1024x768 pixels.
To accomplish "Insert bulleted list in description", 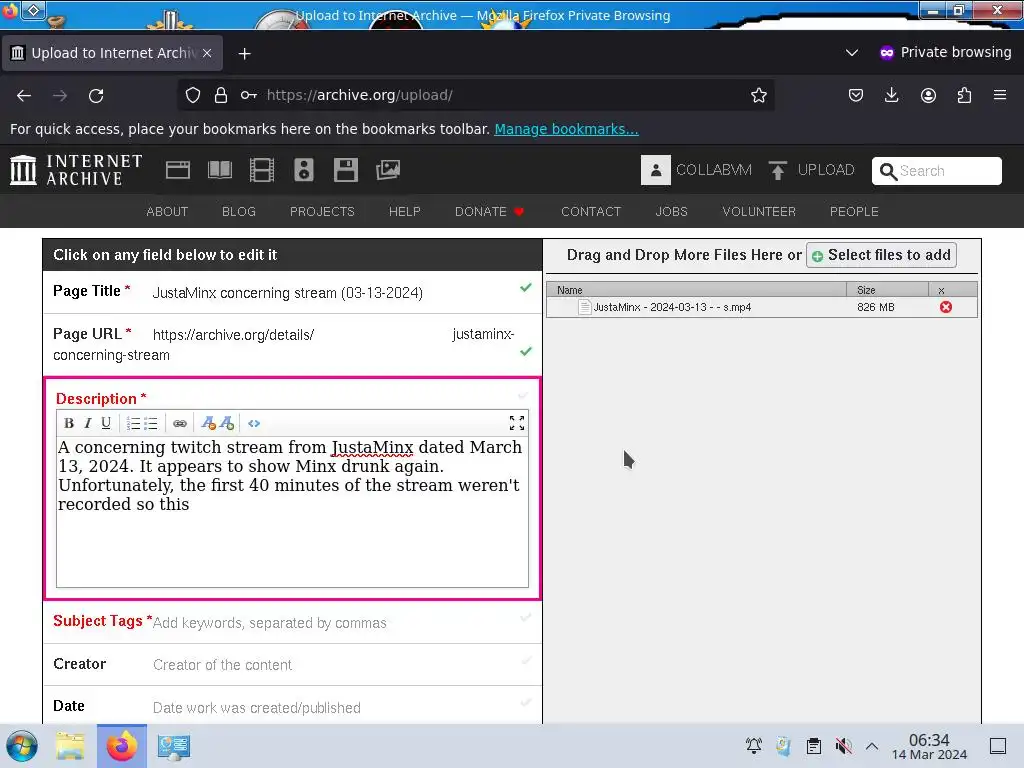I will (151, 423).
